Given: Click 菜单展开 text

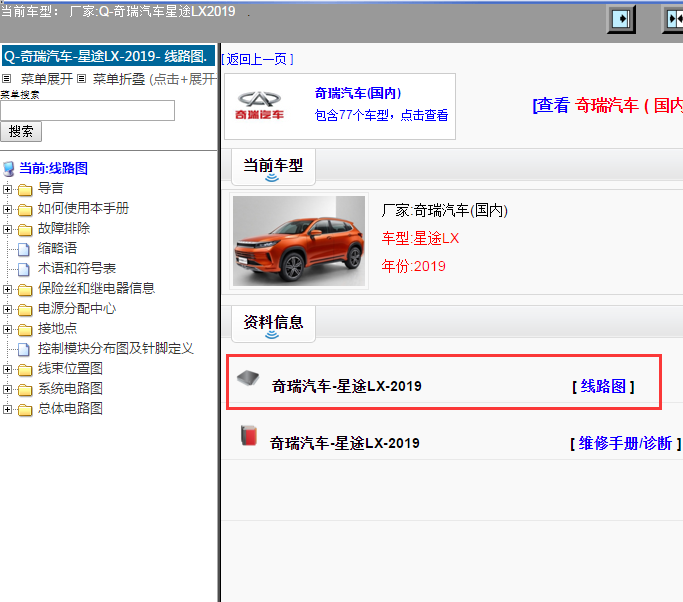Looking at the screenshot, I should tap(47, 79).
